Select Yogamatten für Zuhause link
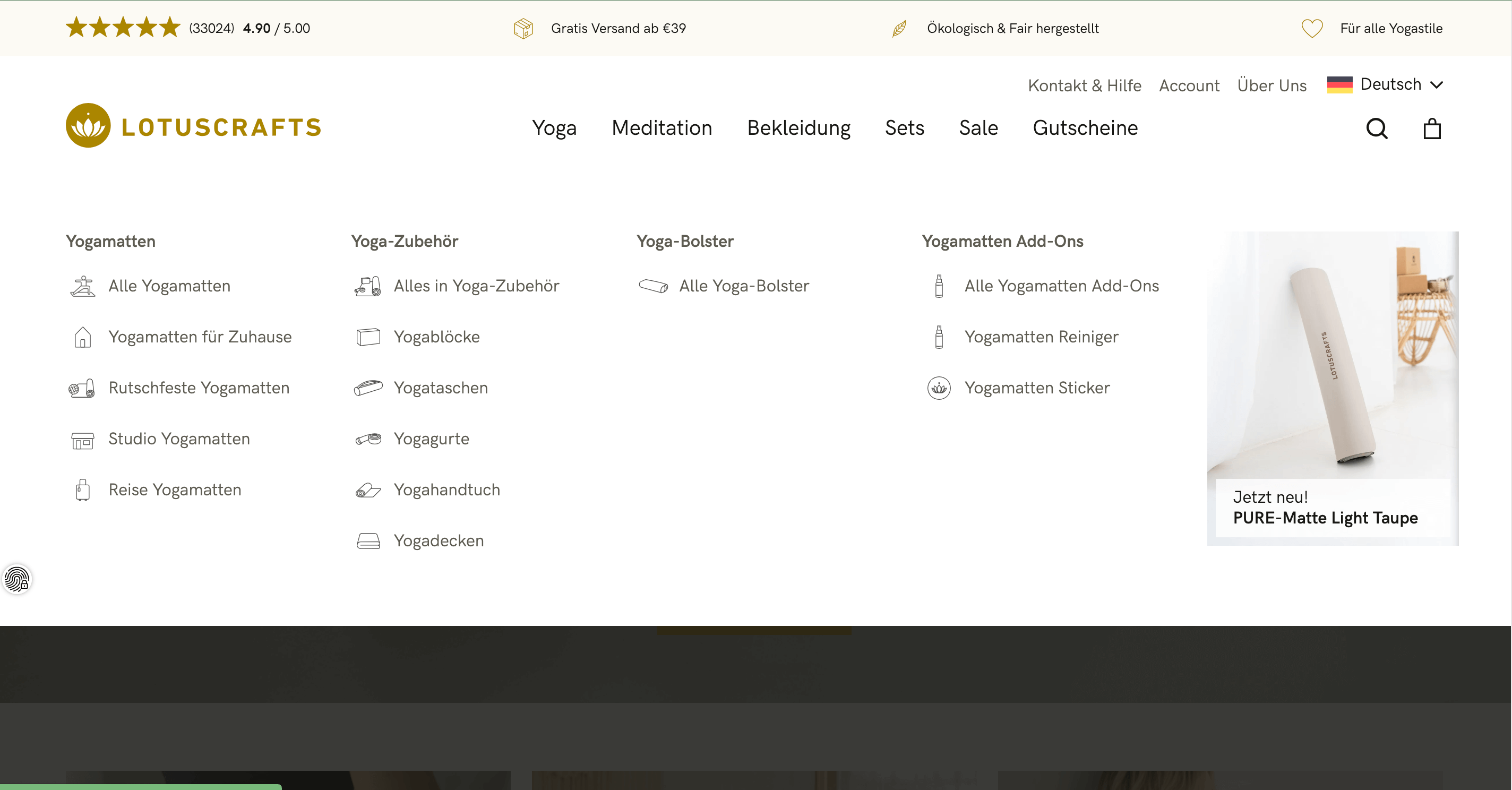The image size is (1512, 790). pos(200,337)
